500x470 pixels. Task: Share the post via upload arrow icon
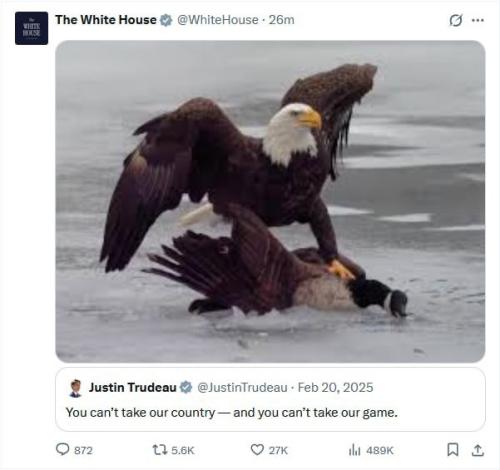(478, 450)
